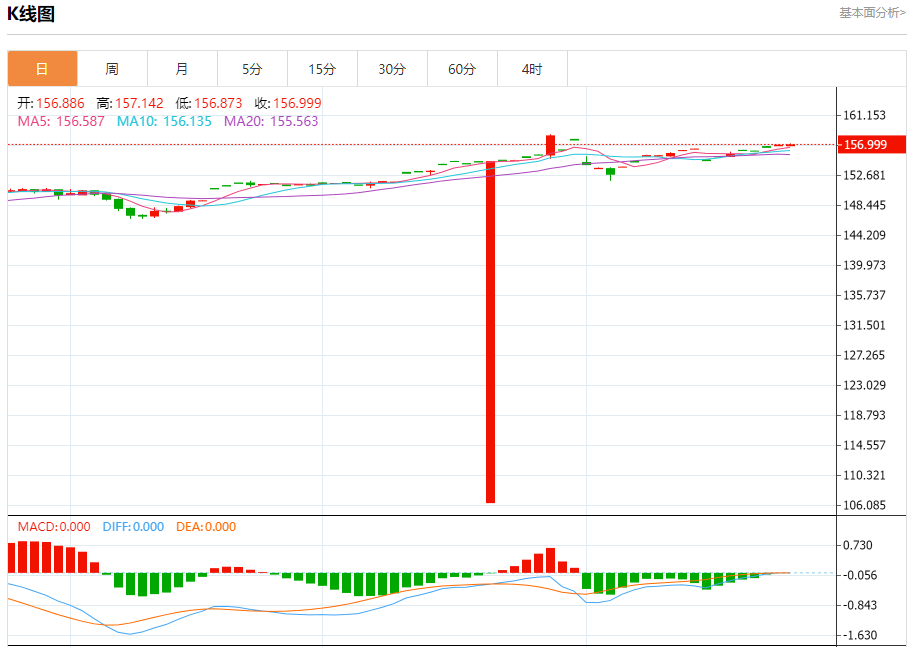
Task: Click the DIFF:0.000 indicator label
Action: [133, 527]
